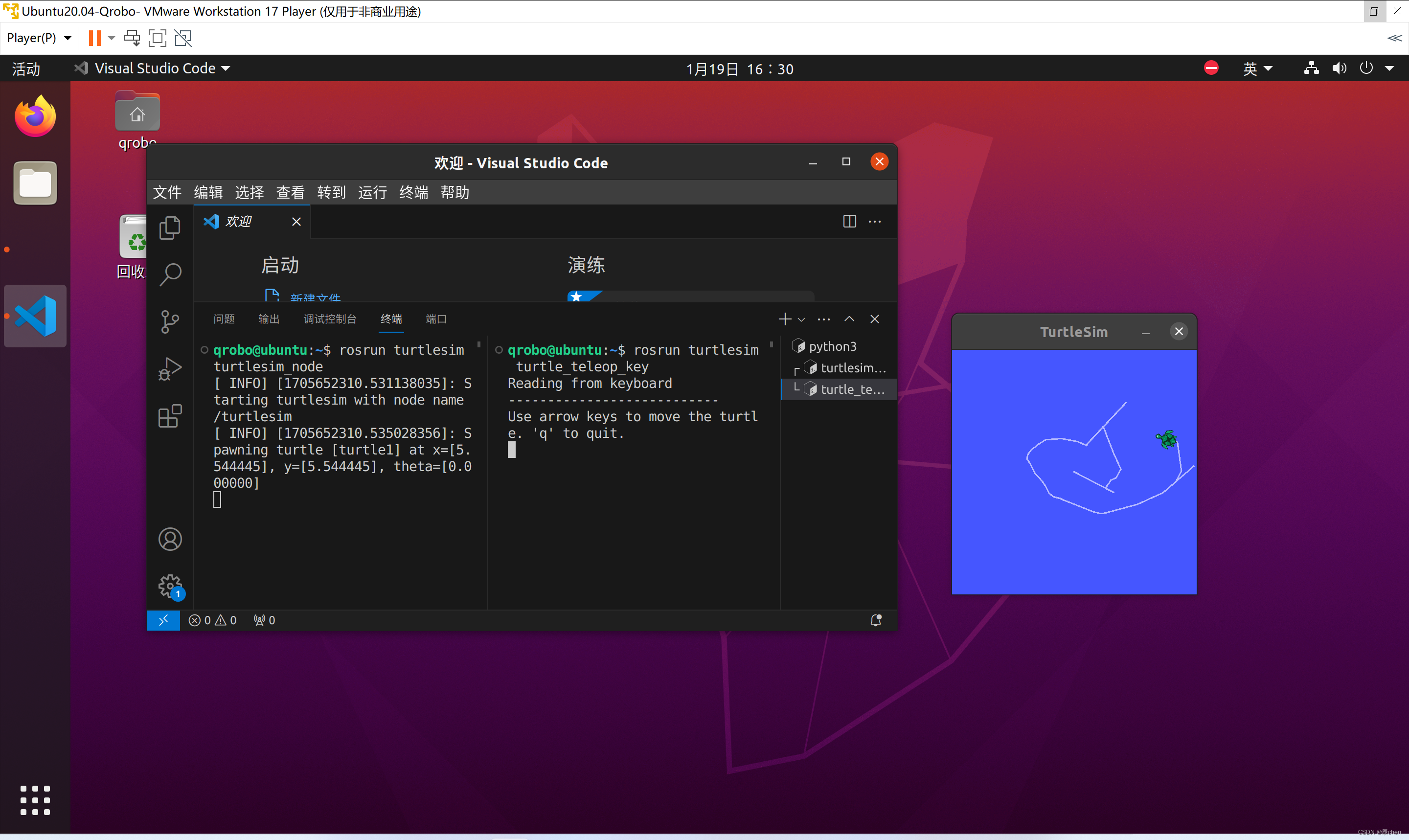Minimize the TurtleSim window
Screen dimensions: 1409x840
(1146, 332)
